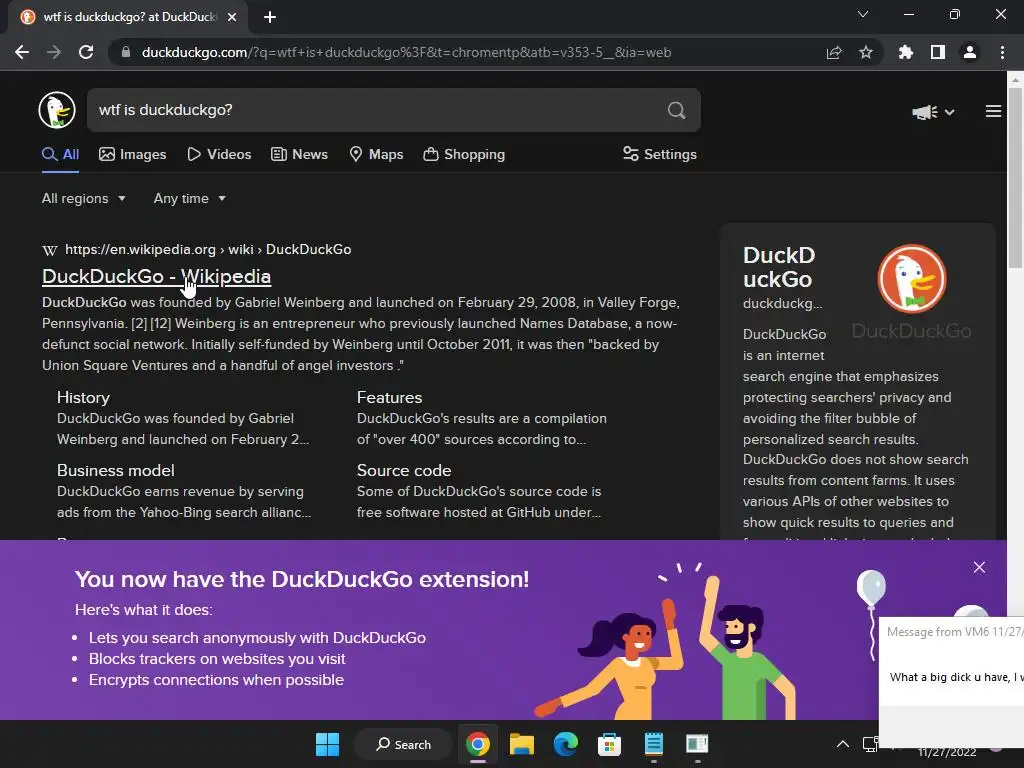This screenshot has width=1024, height=768.
Task: Switch to the Images tab
Action: [133, 154]
